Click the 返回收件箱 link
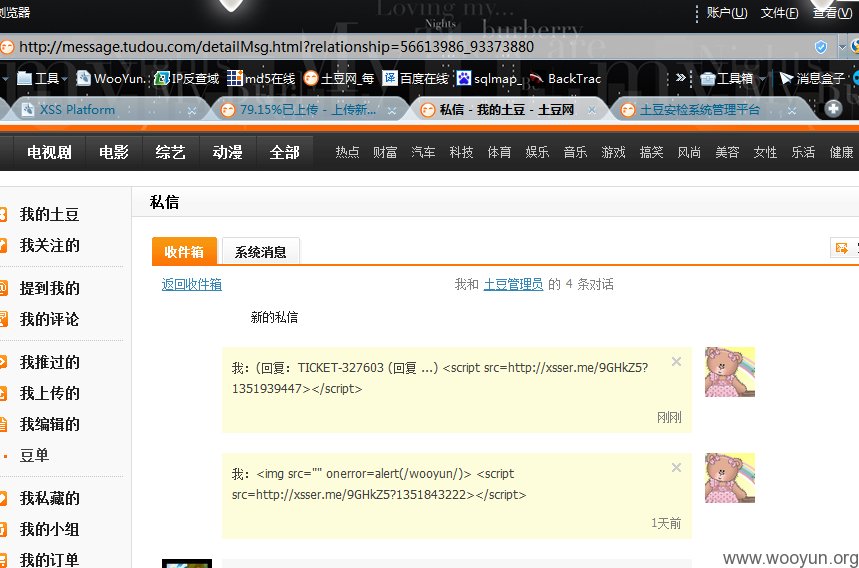The width and height of the screenshot is (859, 568). tap(192, 284)
